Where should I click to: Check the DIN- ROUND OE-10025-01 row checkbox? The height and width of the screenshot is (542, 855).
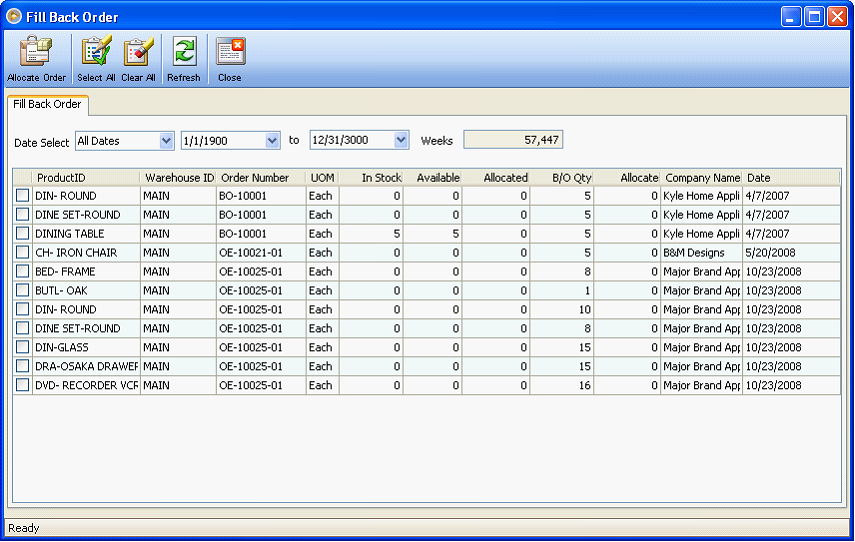(x=22, y=309)
